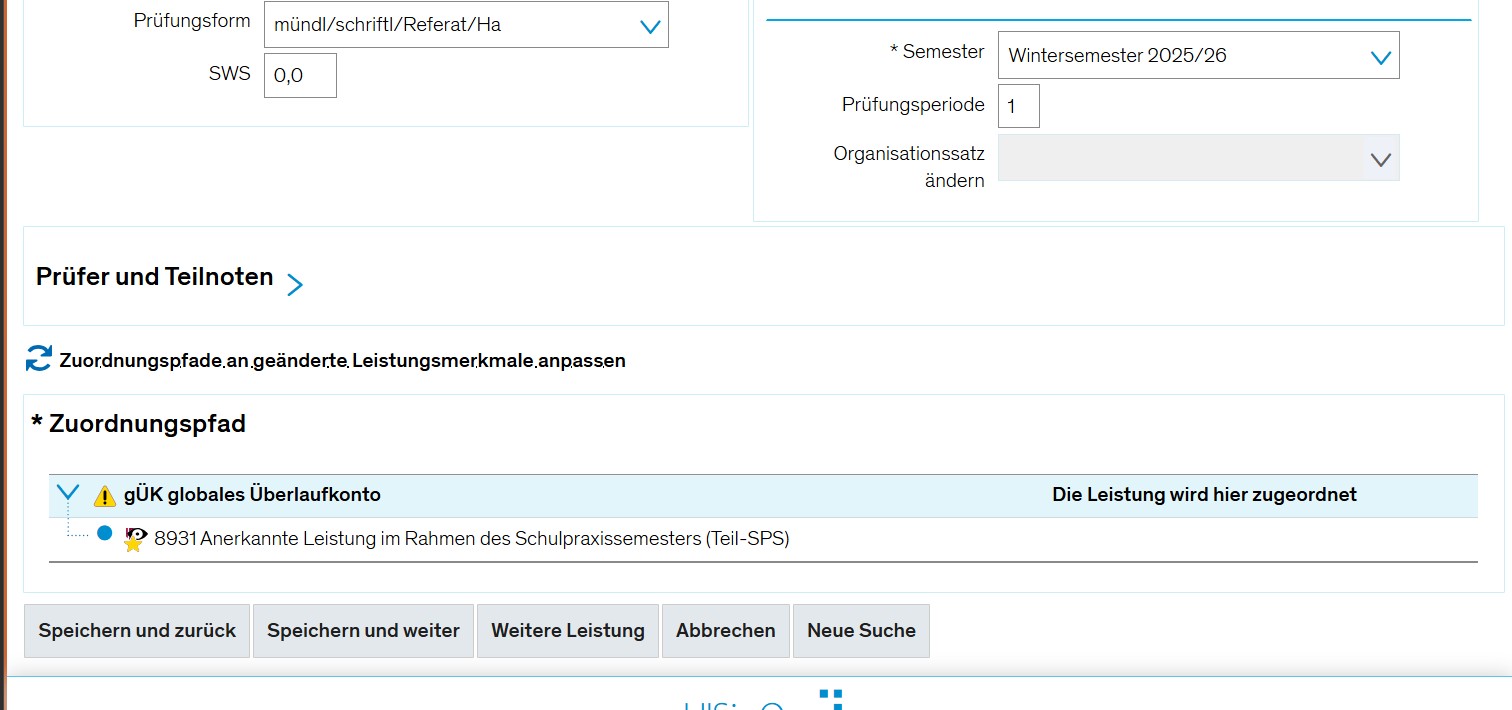Click the Speichern und weiter button

(363, 631)
